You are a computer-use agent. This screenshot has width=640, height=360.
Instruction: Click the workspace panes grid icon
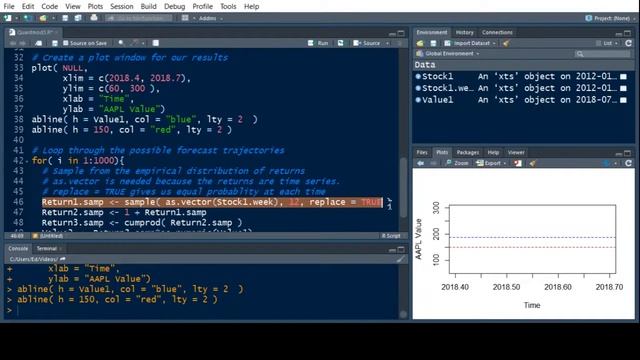point(185,18)
